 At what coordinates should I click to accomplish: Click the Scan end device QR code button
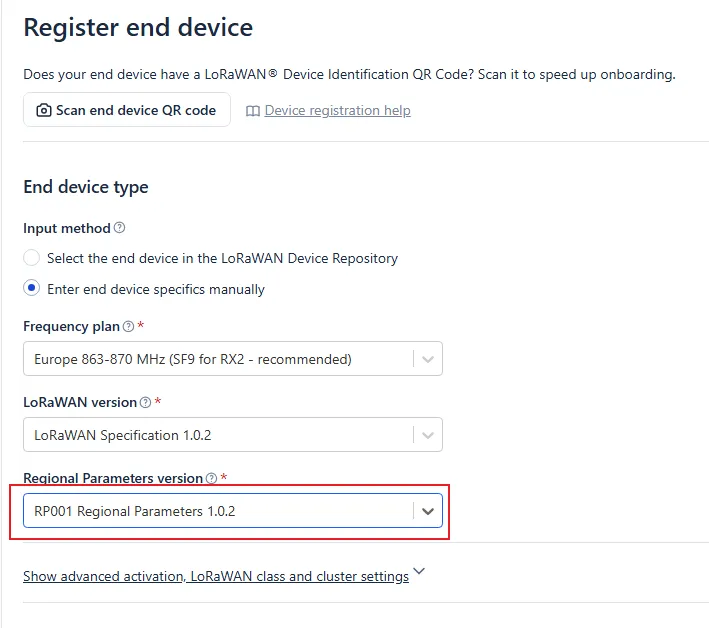127,110
